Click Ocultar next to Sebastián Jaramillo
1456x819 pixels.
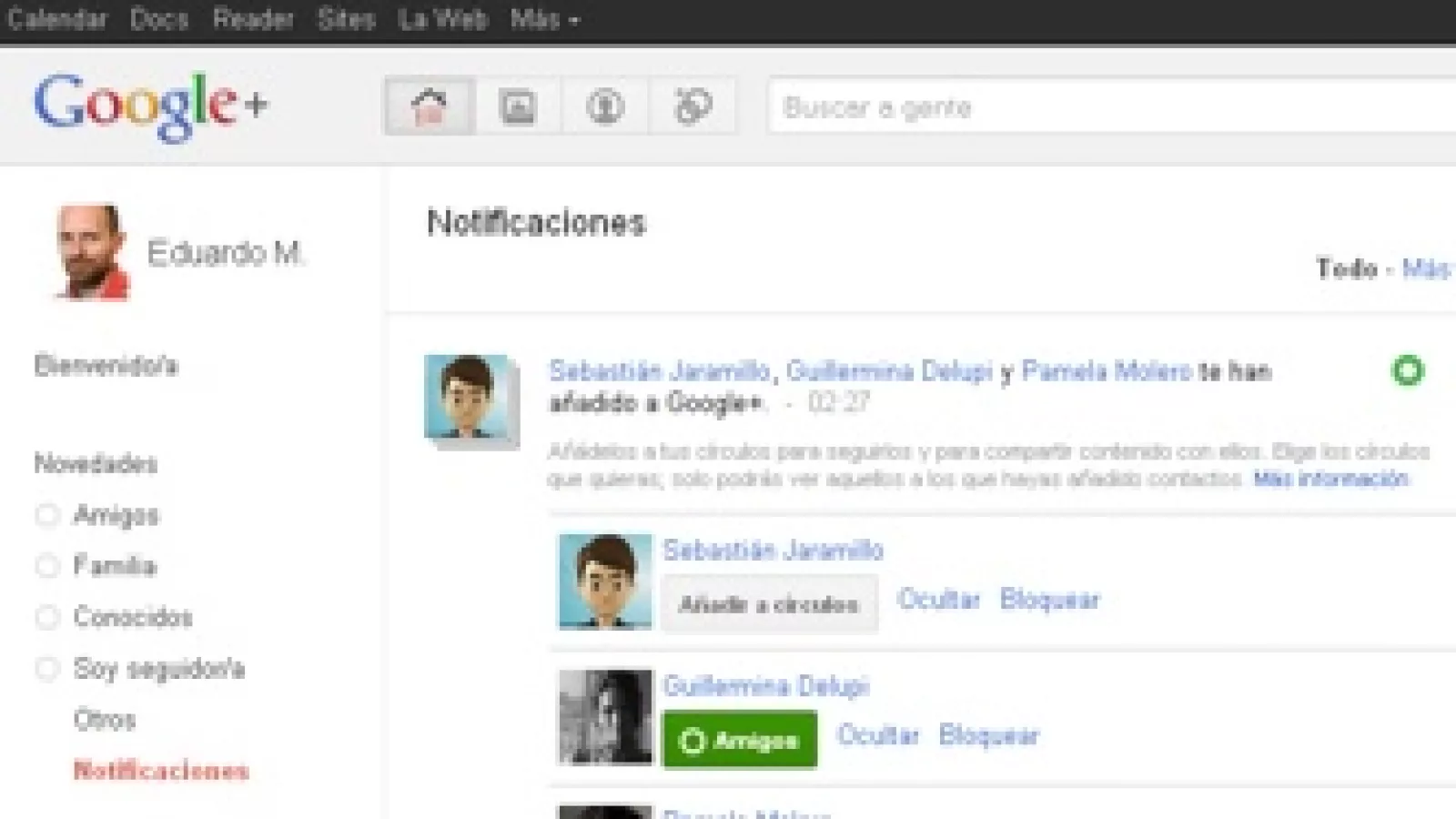pyautogui.click(x=938, y=600)
